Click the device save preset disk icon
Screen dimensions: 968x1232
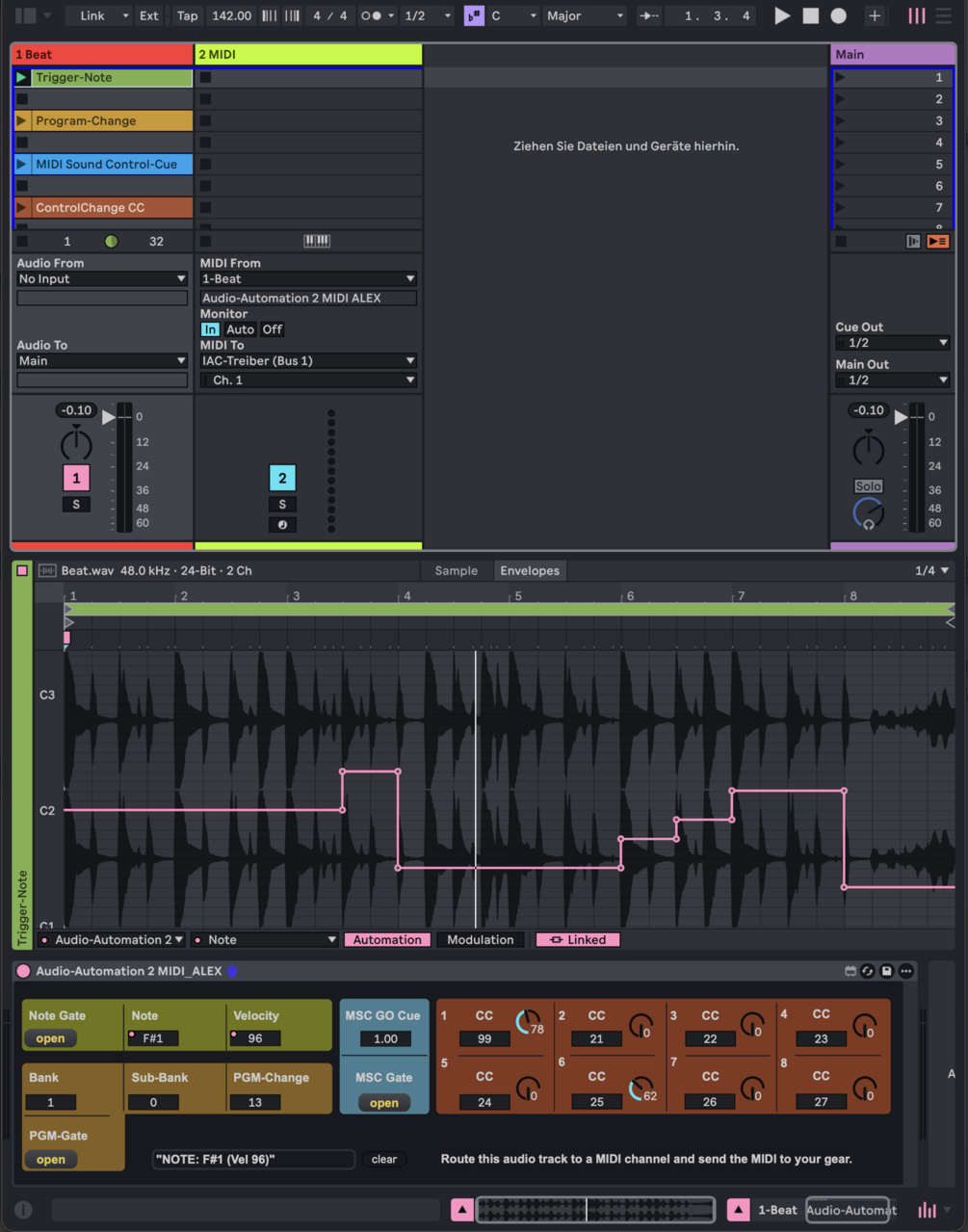[x=887, y=971]
